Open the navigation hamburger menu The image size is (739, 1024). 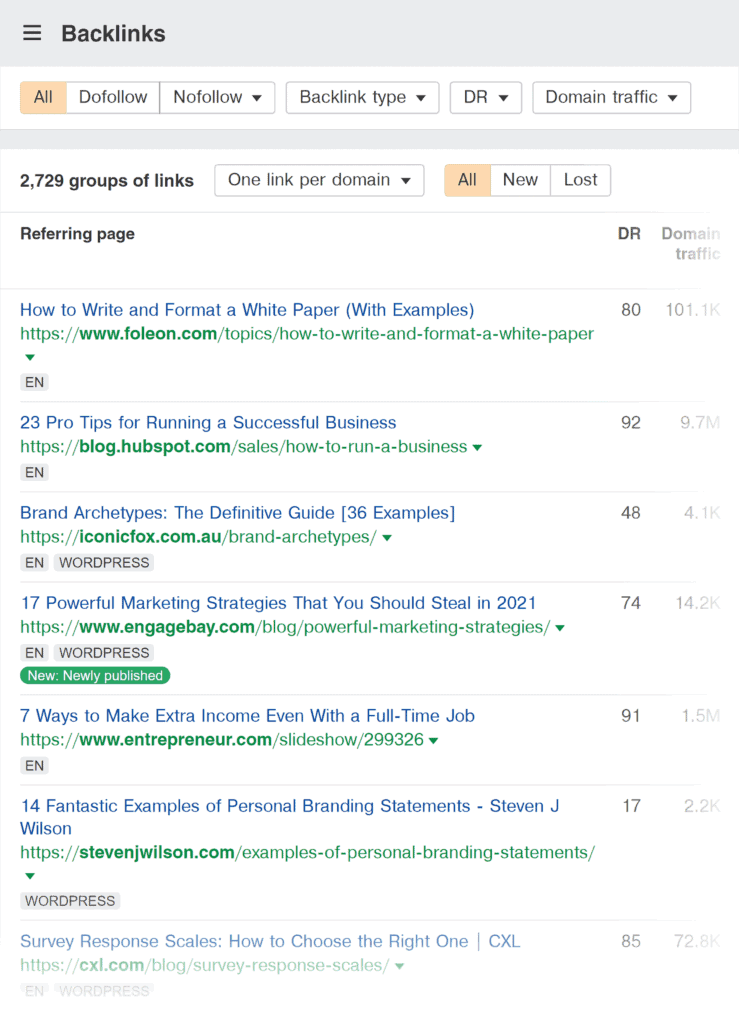(31, 32)
